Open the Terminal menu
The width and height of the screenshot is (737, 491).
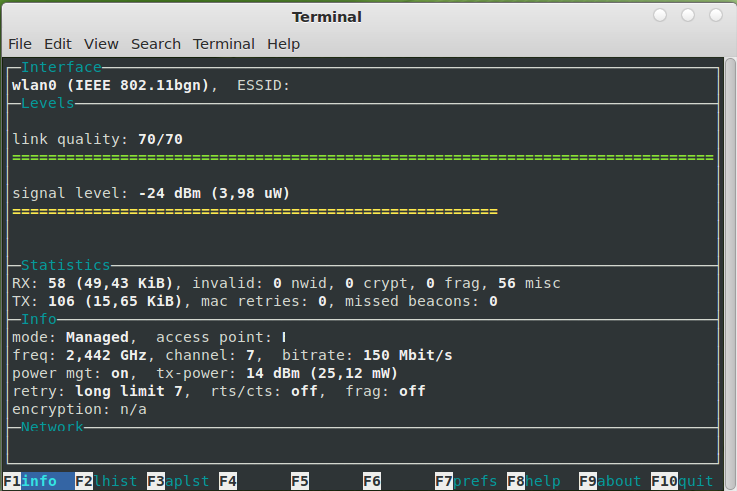coord(224,44)
